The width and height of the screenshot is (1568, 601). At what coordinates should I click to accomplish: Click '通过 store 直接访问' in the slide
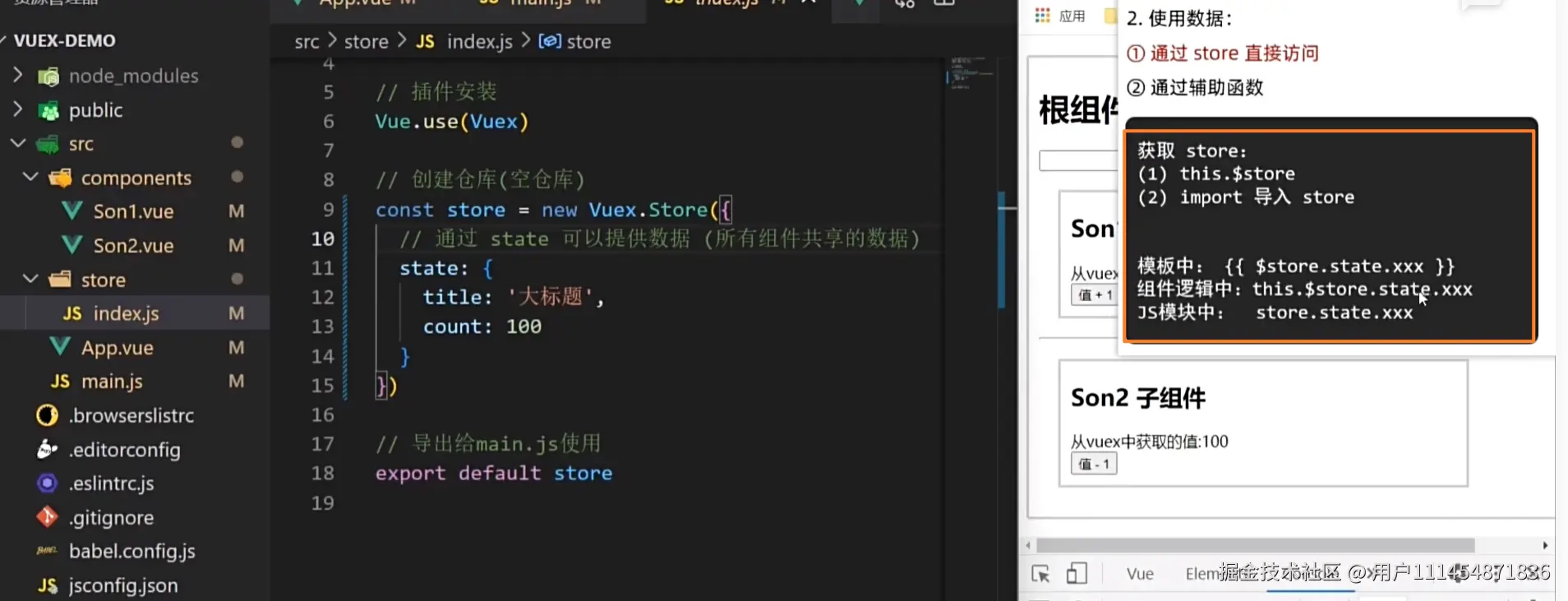[x=1234, y=53]
